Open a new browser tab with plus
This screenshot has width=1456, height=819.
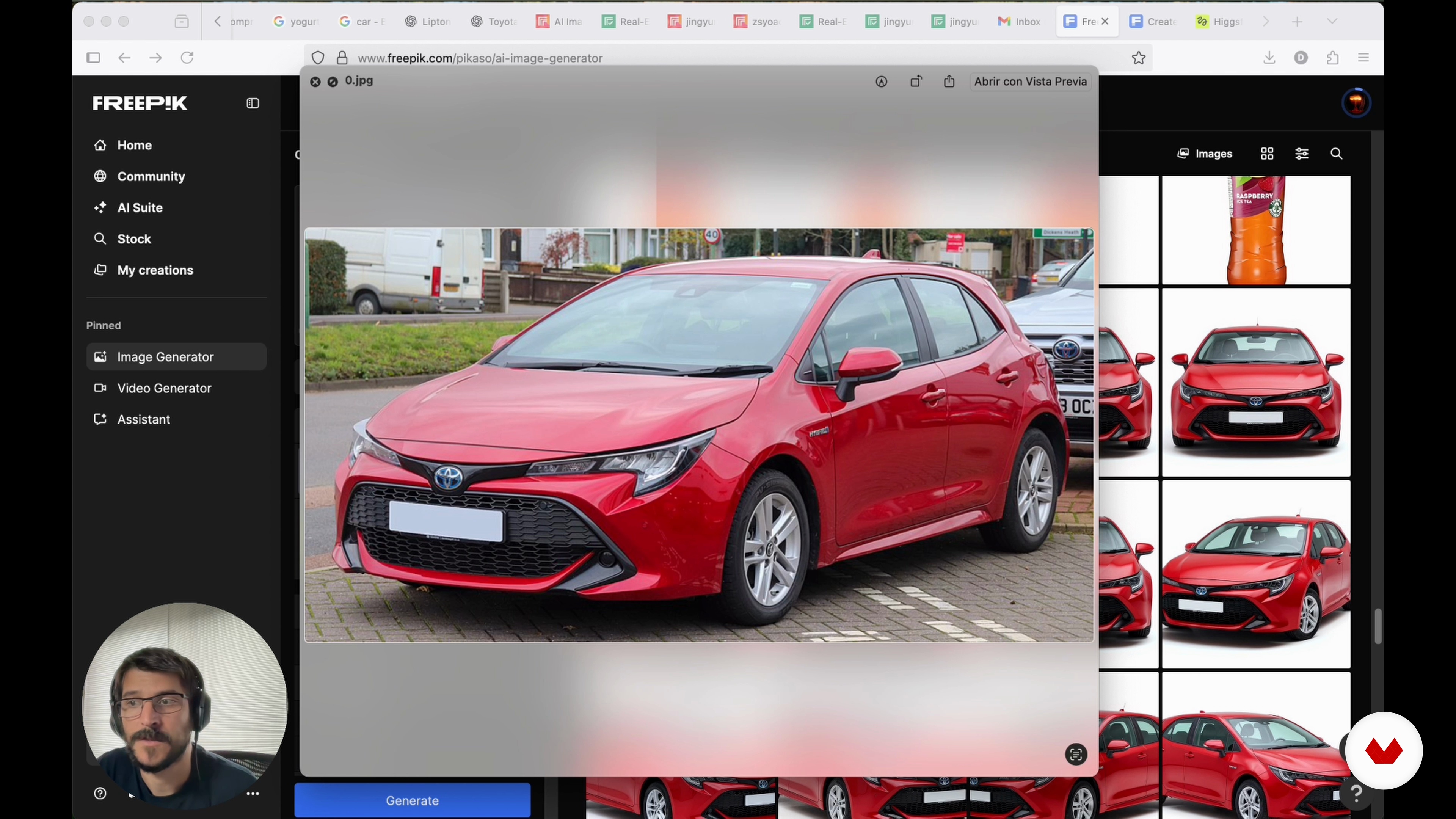[x=1297, y=22]
